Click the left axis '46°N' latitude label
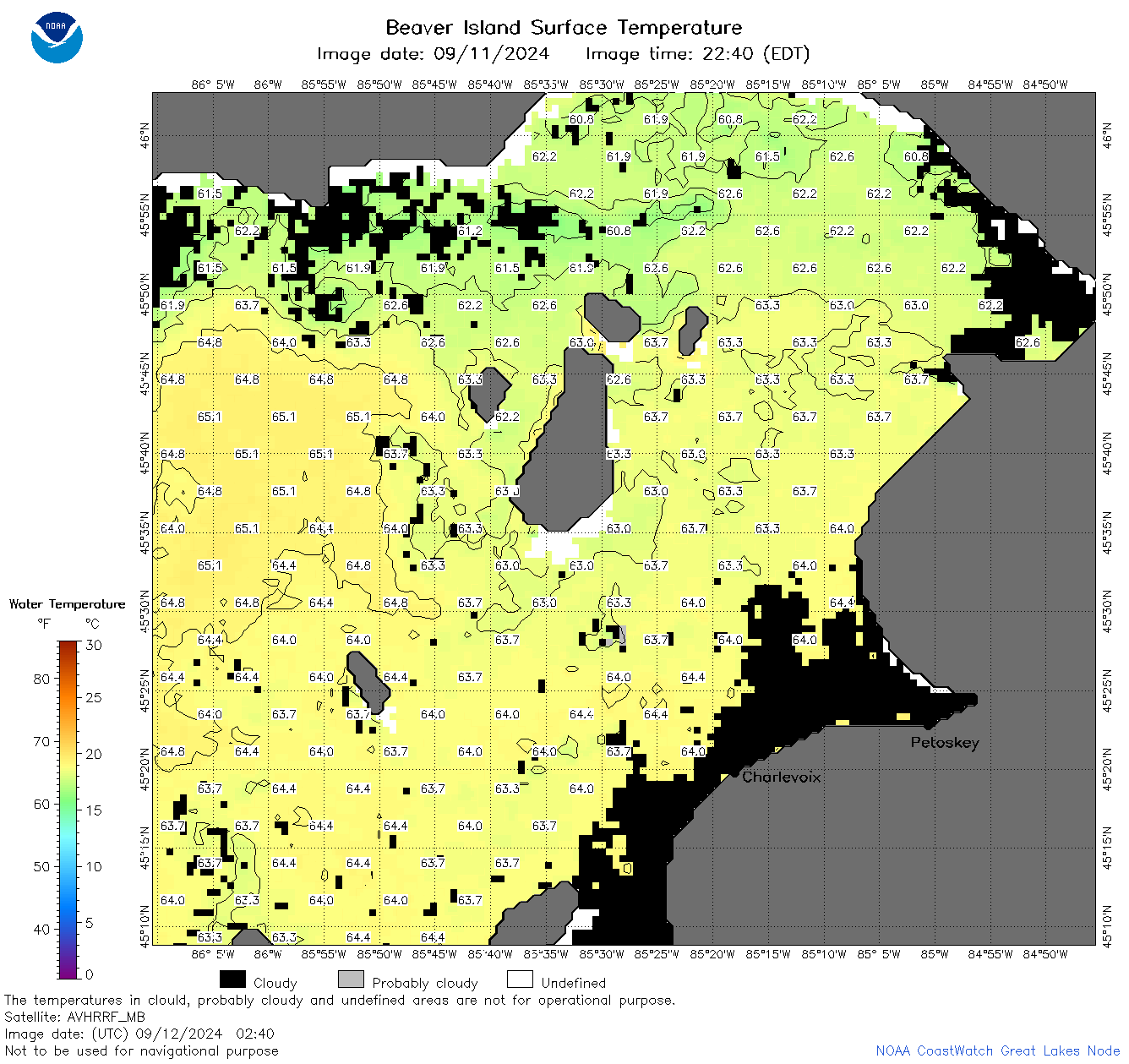The width and height of the screenshot is (1129, 1064). click(145, 135)
